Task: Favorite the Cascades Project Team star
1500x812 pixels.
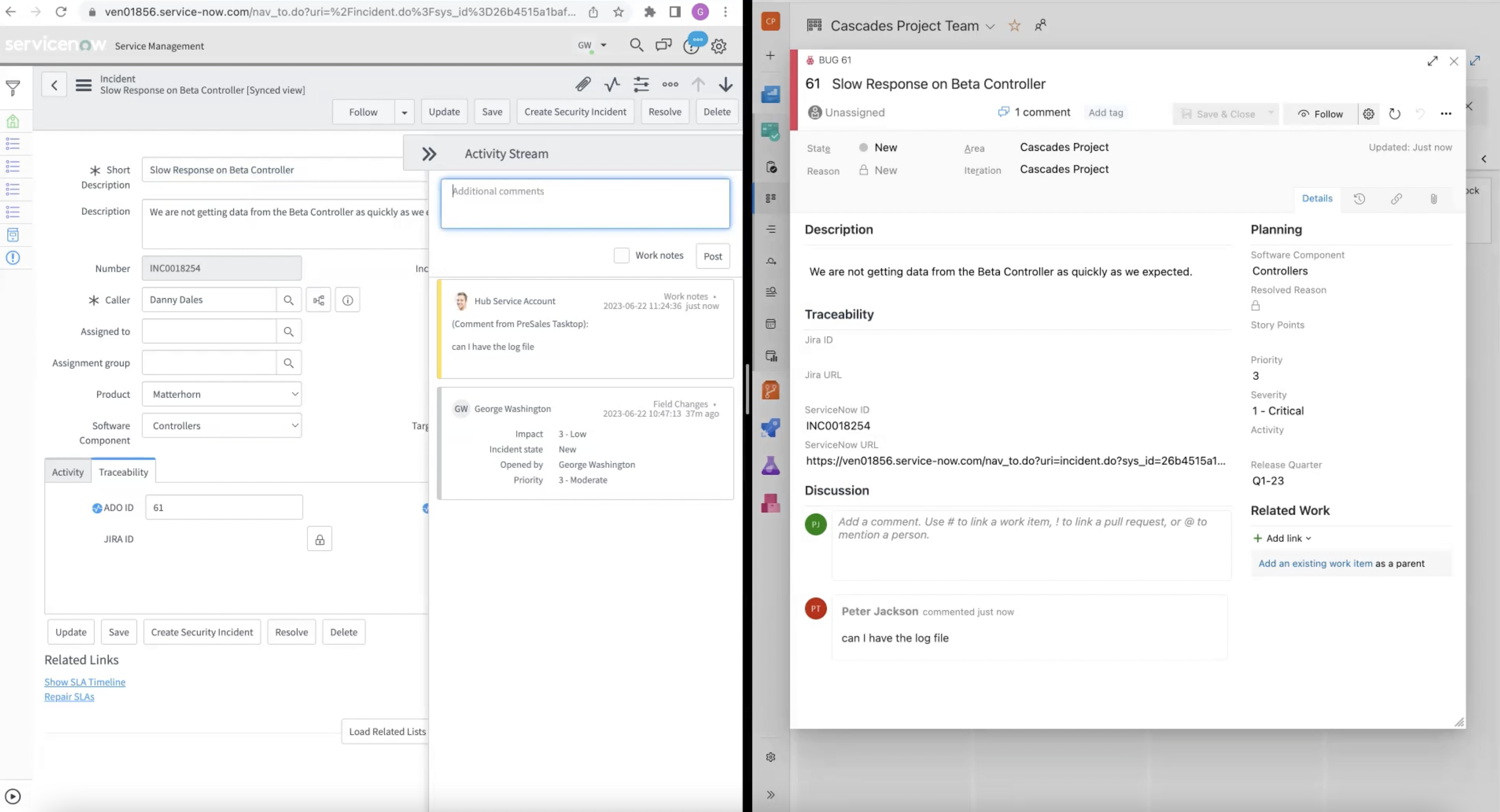Action: pos(1014,26)
